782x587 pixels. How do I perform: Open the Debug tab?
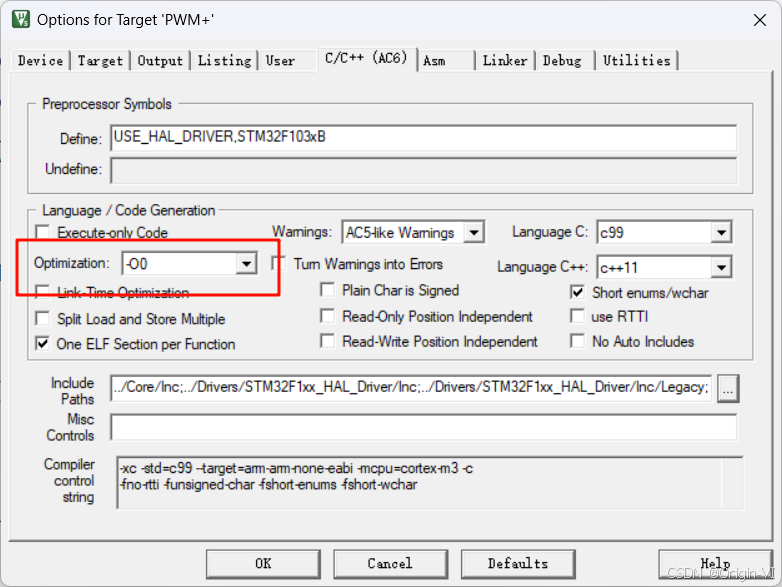coord(562,61)
